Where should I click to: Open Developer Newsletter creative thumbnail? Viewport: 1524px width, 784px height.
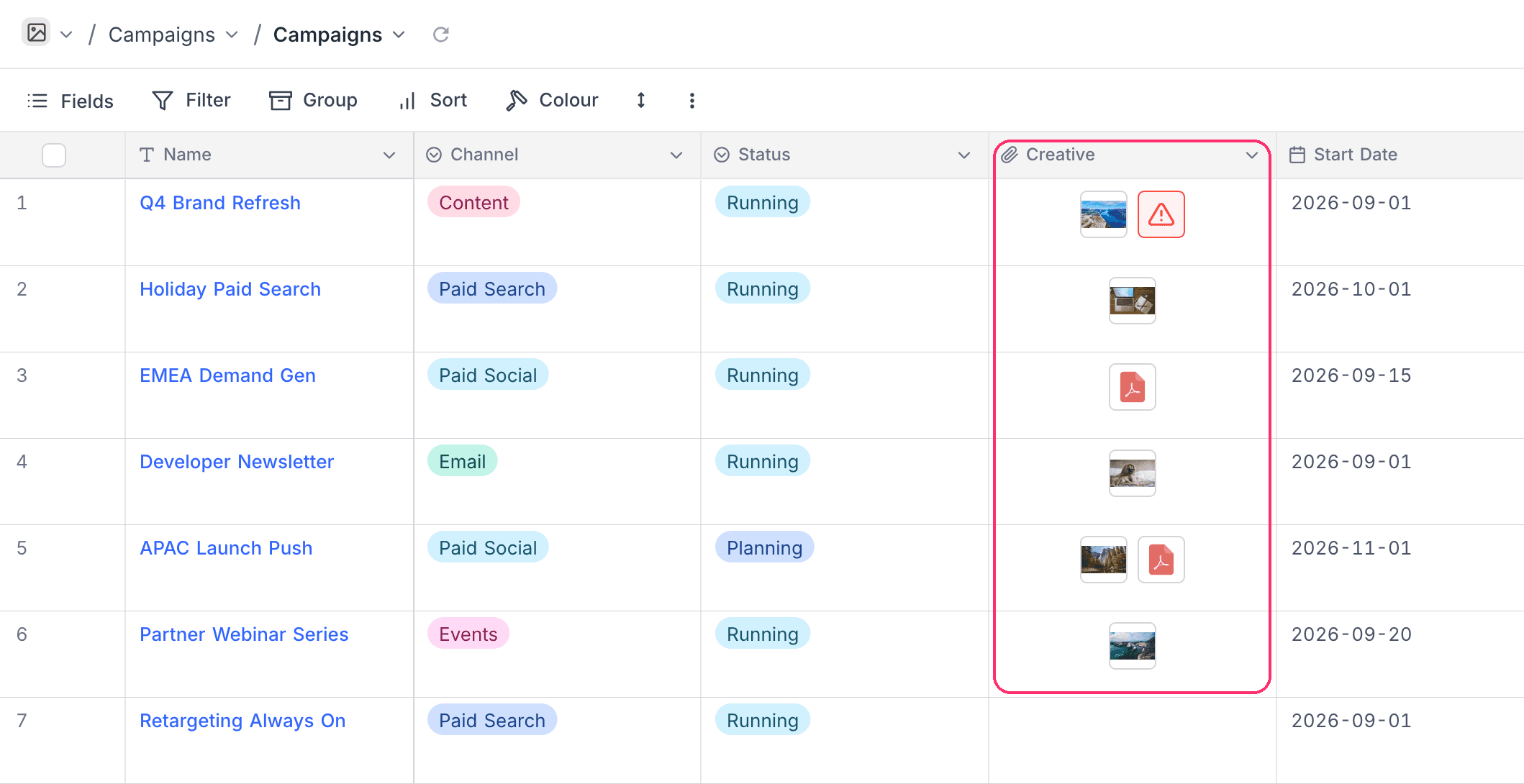point(1133,473)
